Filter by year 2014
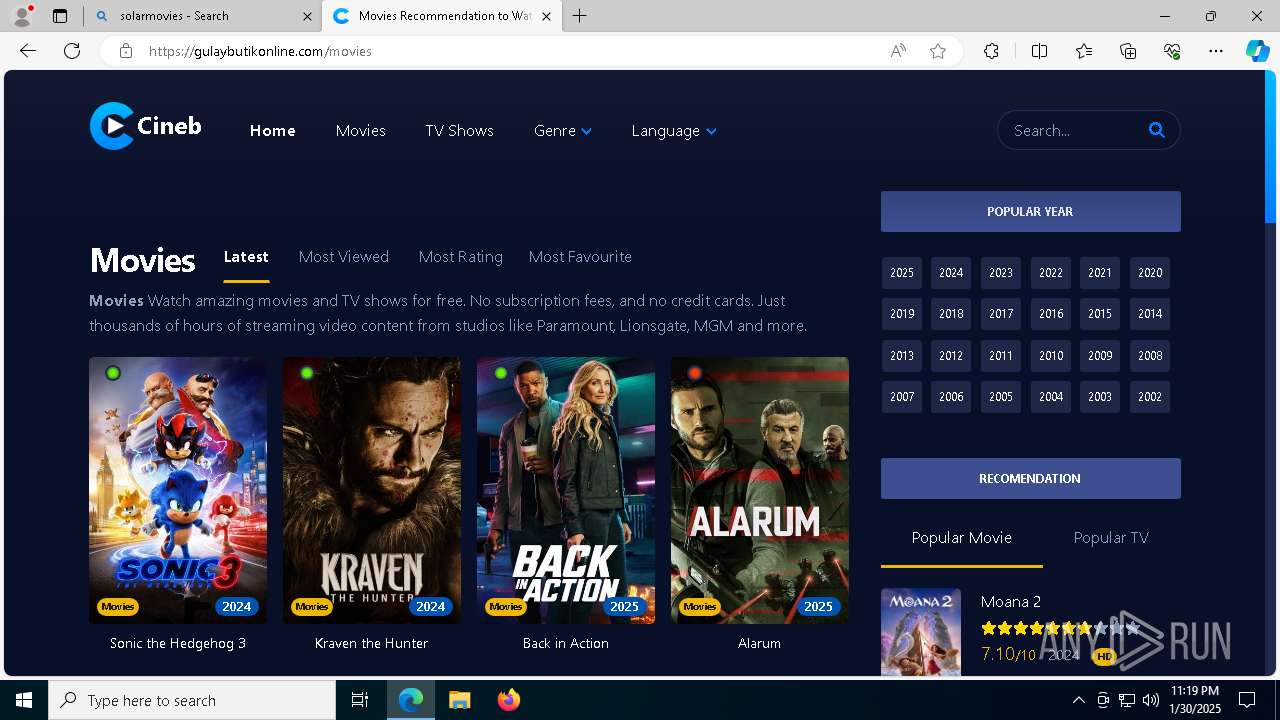Viewport: 1280px width, 720px height. click(x=1150, y=314)
